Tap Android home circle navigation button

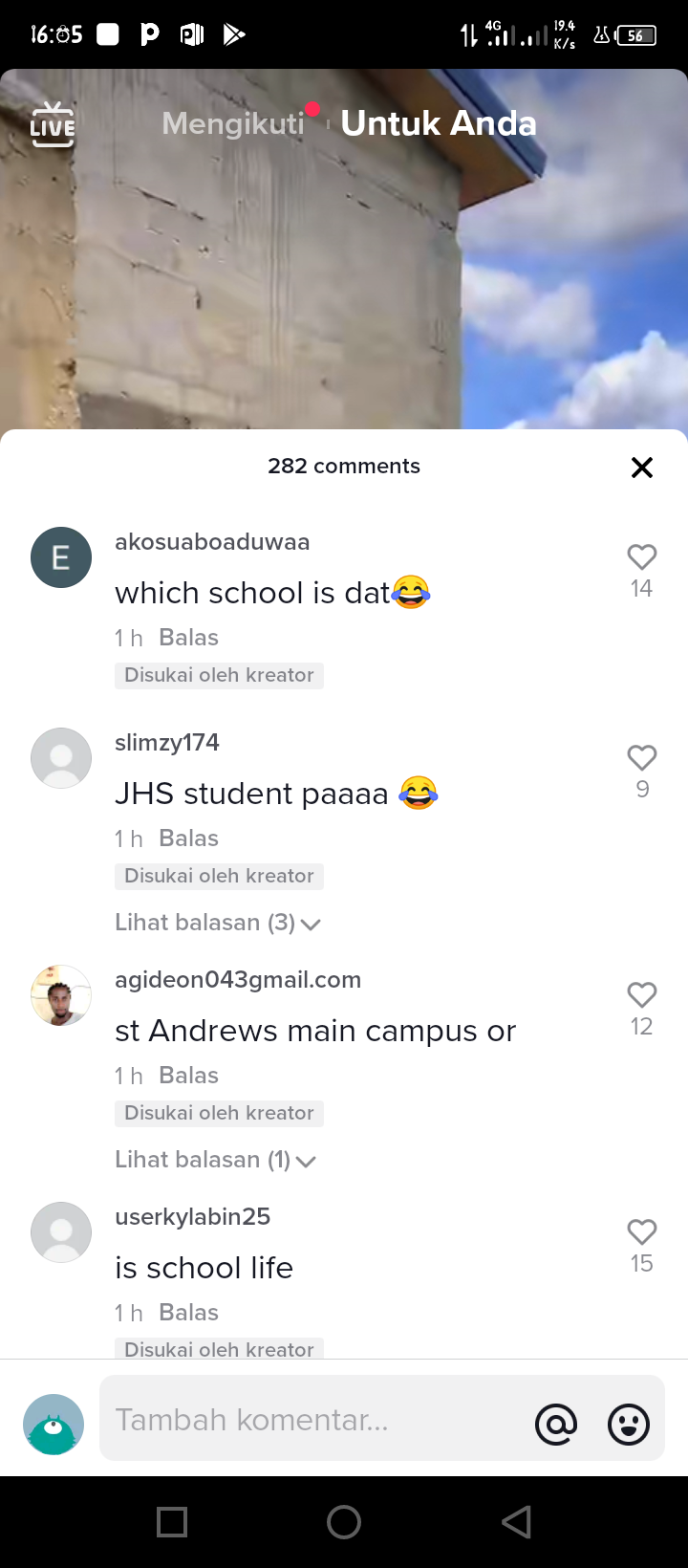coord(344,1522)
